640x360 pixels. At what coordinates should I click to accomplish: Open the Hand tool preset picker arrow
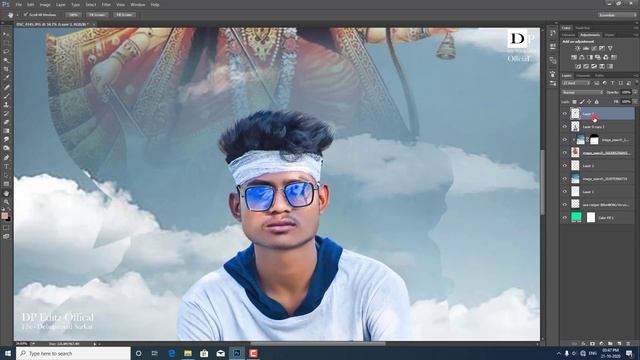(x=17, y=15)
